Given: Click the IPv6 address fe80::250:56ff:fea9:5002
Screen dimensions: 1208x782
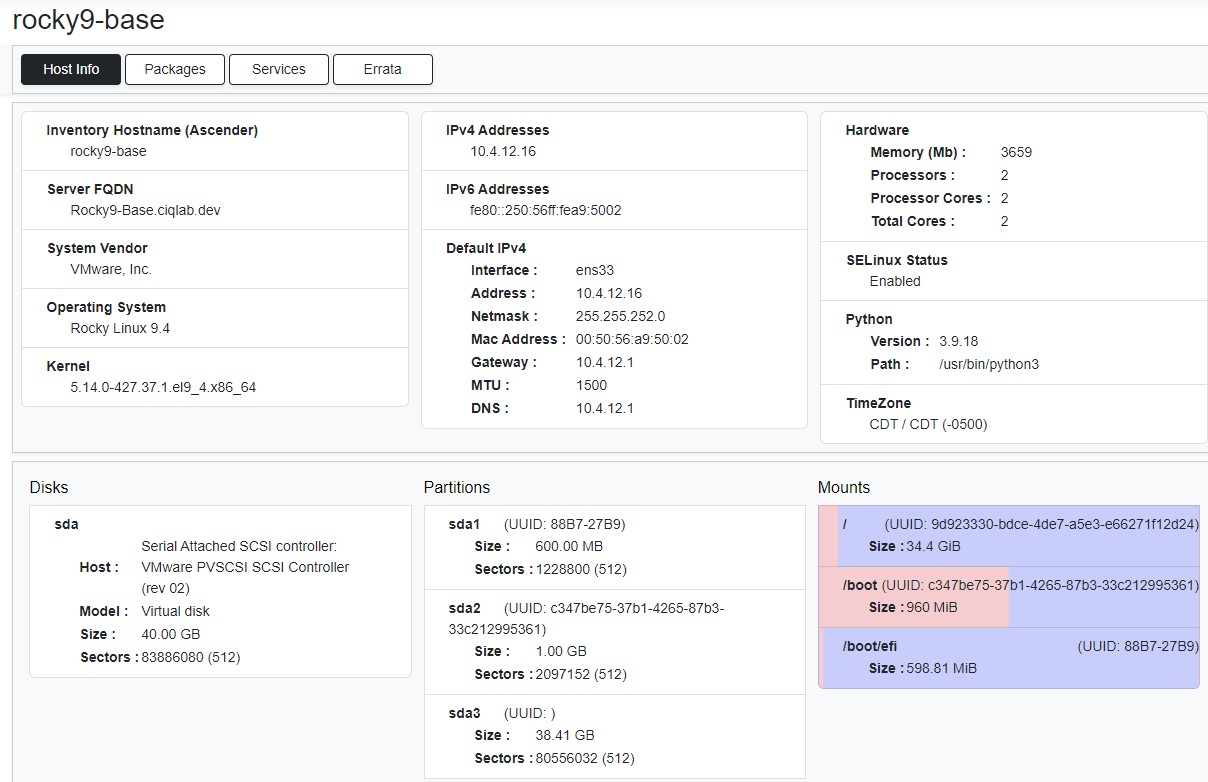Looking at the screenshot, I should (x=545, y=210).
